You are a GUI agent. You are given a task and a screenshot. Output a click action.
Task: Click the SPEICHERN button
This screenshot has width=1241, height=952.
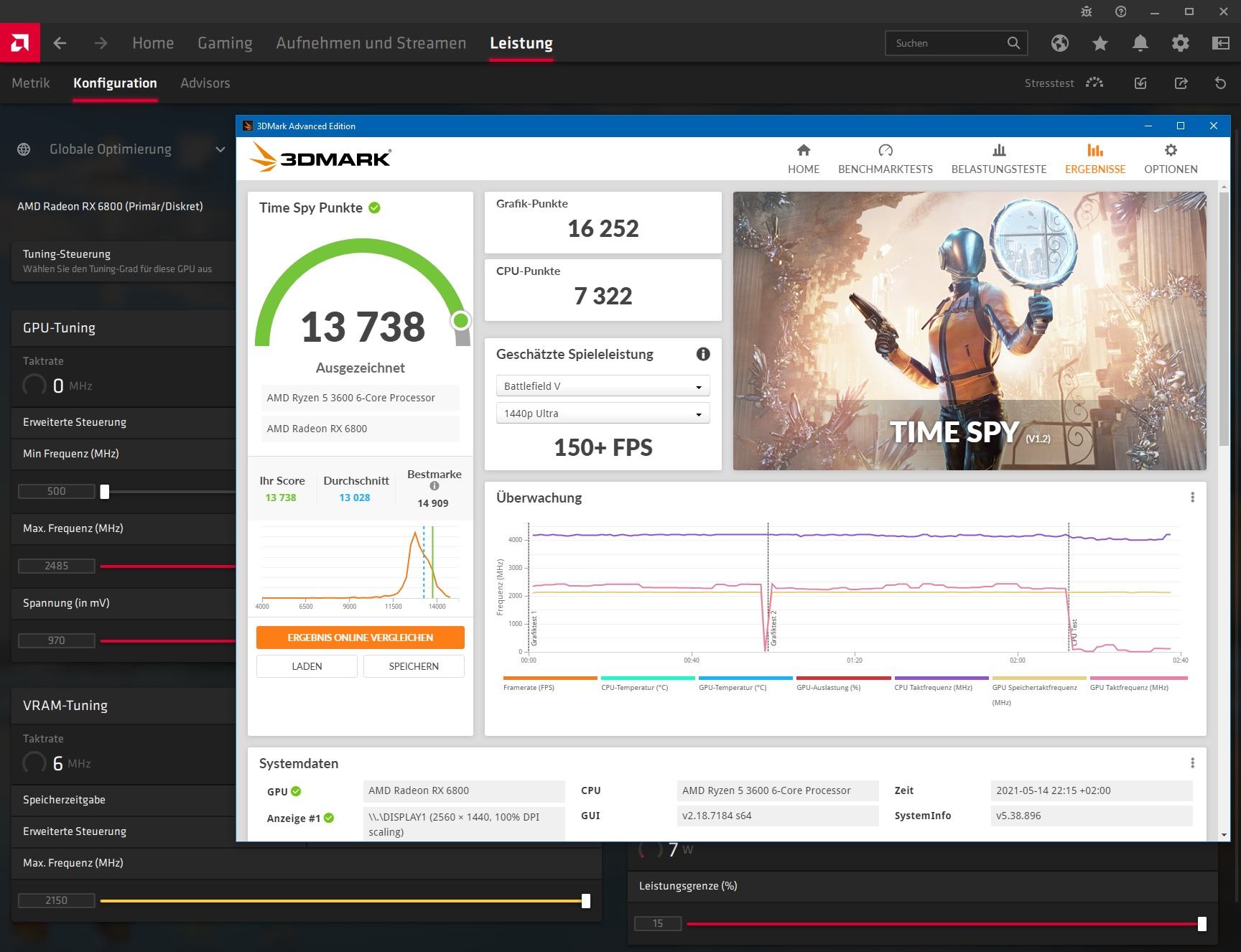click(x=414, y=666)
